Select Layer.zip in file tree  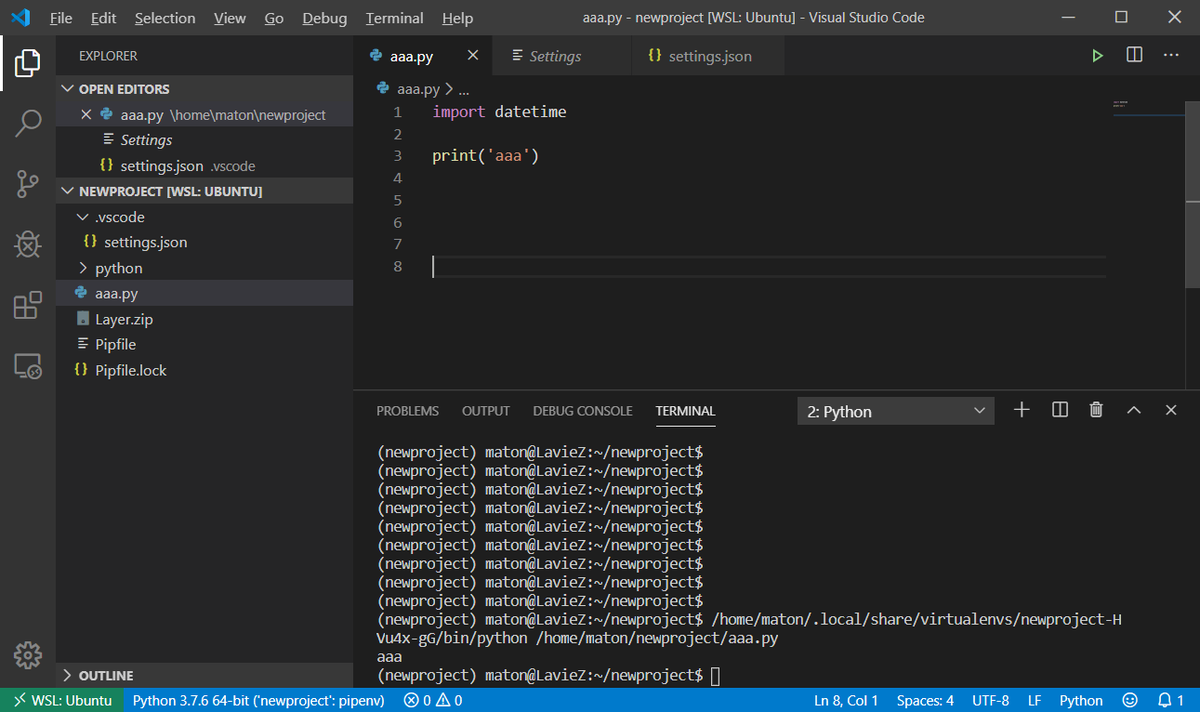coord(204,319)
